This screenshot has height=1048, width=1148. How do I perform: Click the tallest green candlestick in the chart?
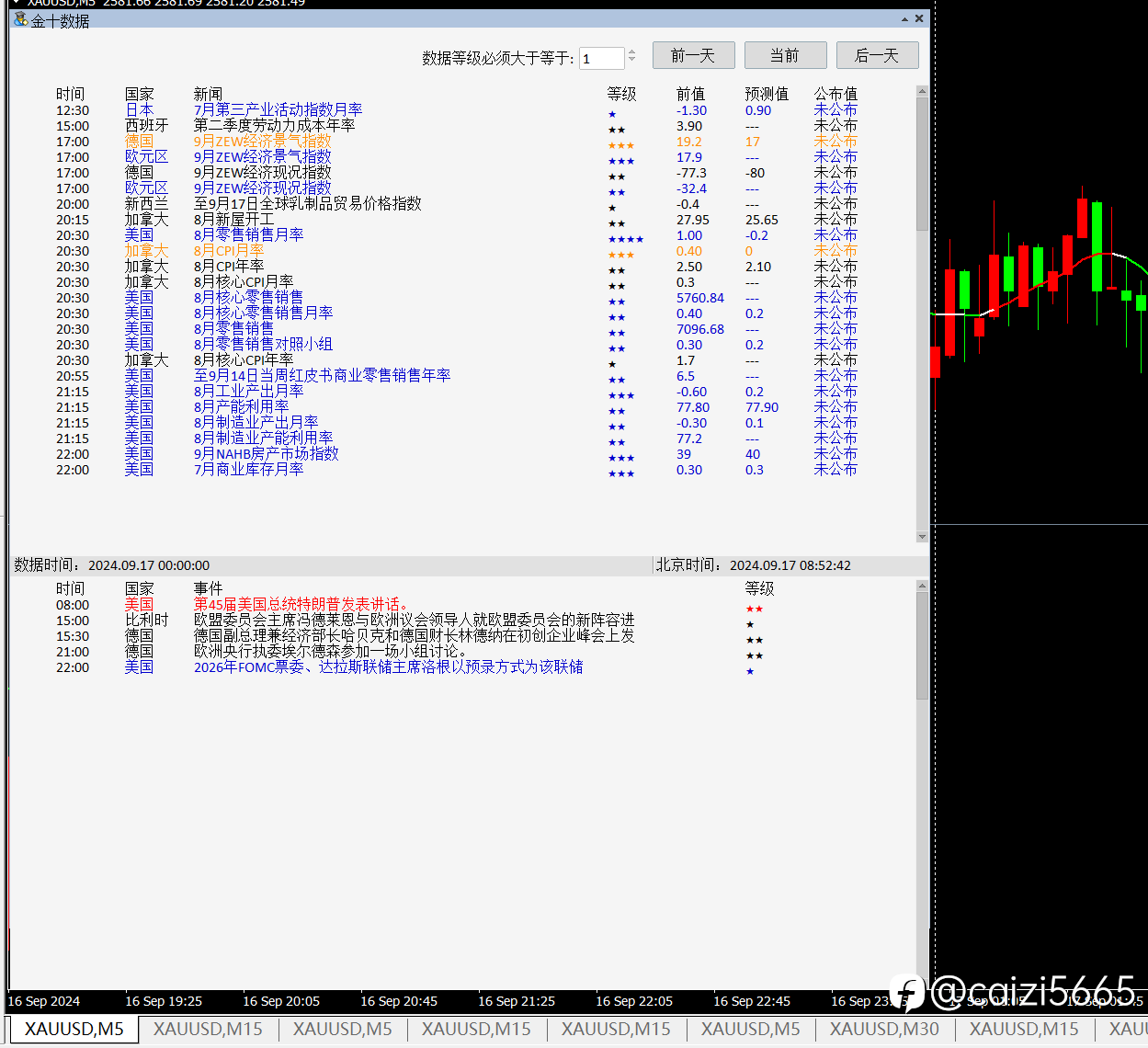point(1097,245)
